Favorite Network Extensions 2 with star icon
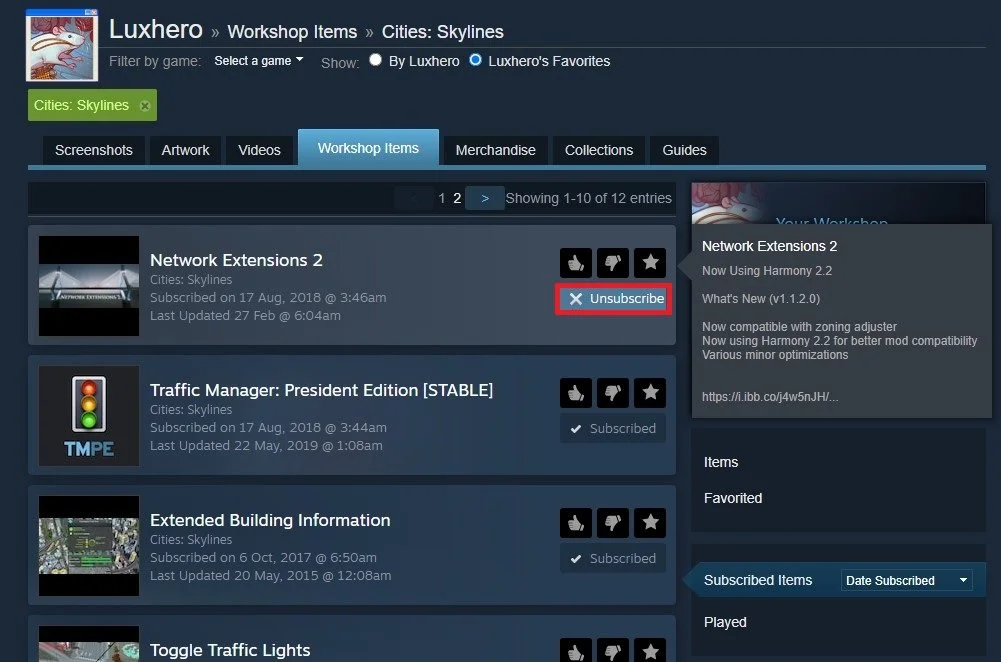1001x662 pixels. (x=650, y=262)
